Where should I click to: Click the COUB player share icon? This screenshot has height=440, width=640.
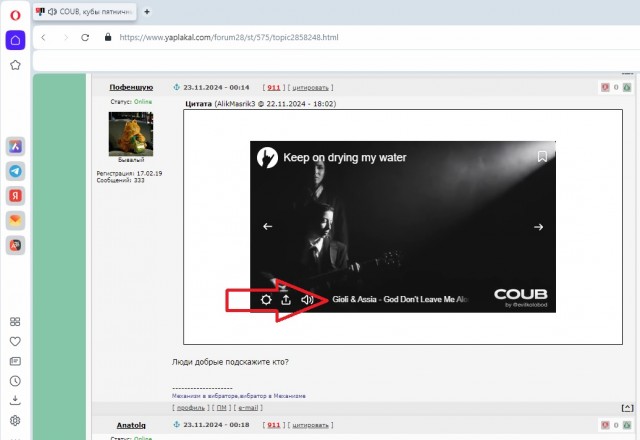(286, 300)
